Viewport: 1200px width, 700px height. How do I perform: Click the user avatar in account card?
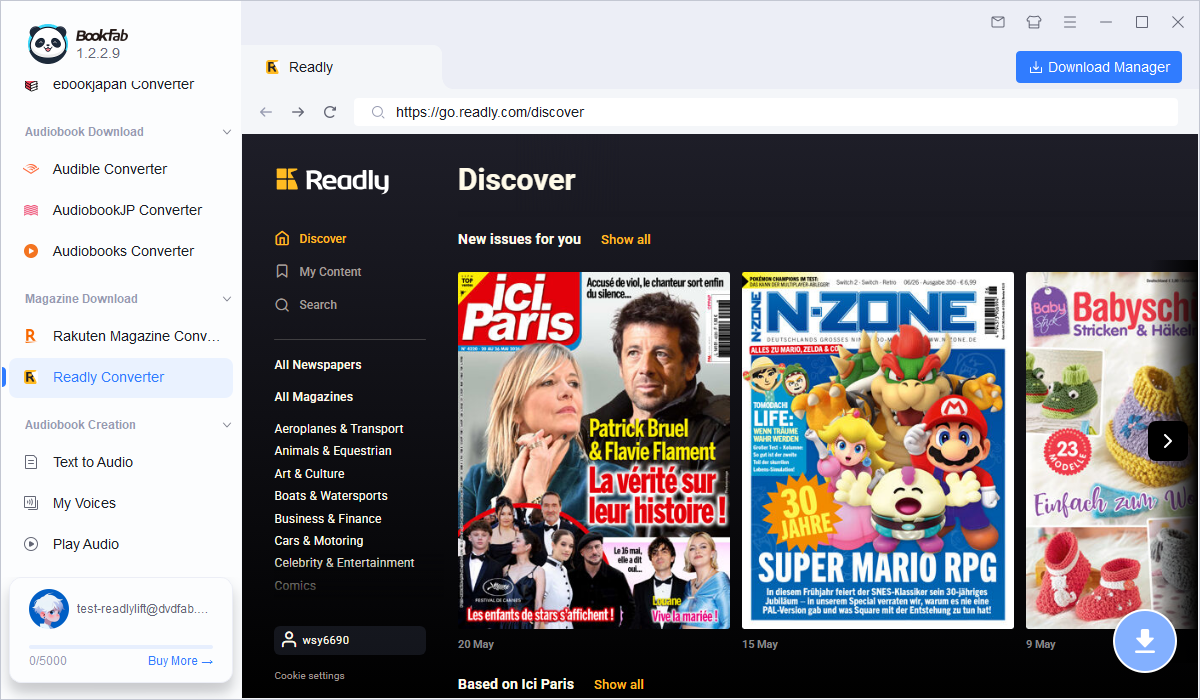[x=49, y=609]
